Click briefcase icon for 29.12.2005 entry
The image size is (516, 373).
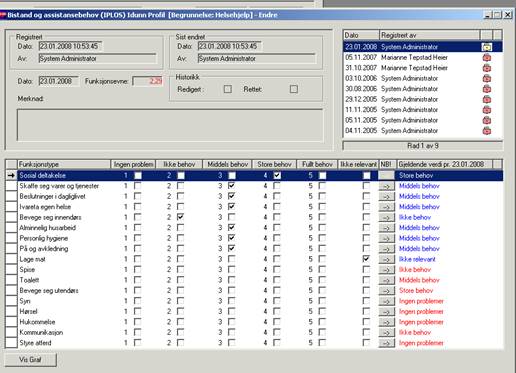(487, 99)
